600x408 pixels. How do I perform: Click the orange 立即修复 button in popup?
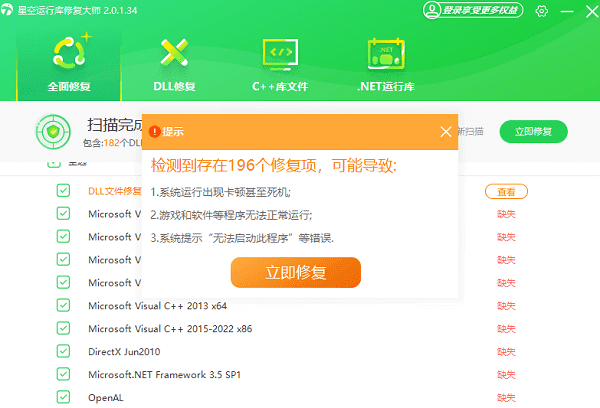tap(295, 272)
